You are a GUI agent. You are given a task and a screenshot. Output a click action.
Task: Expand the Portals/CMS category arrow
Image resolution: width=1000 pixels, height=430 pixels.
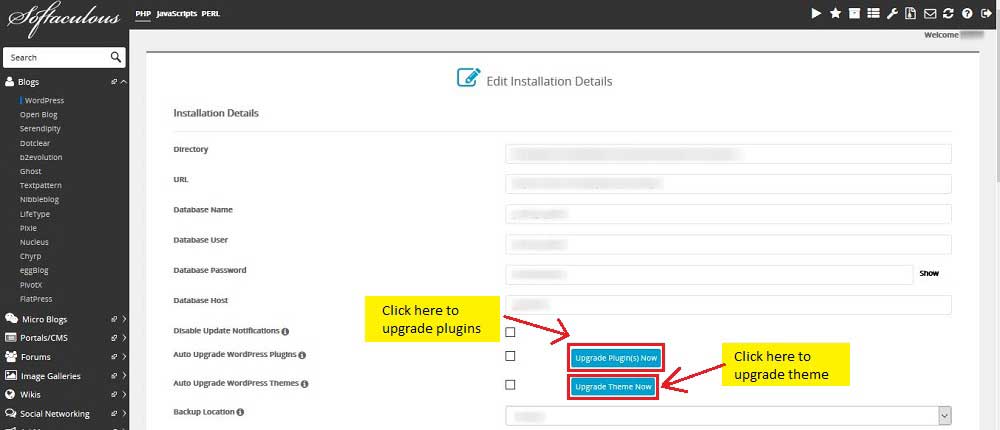(124, 337)
